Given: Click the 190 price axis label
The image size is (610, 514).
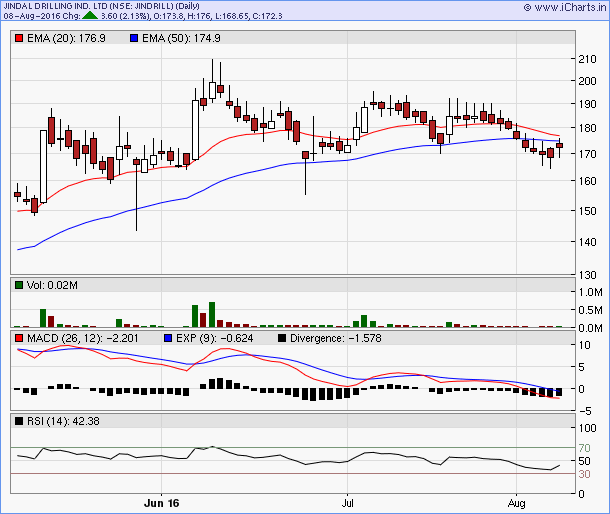Looking at the screenshot, I should 587,104.
